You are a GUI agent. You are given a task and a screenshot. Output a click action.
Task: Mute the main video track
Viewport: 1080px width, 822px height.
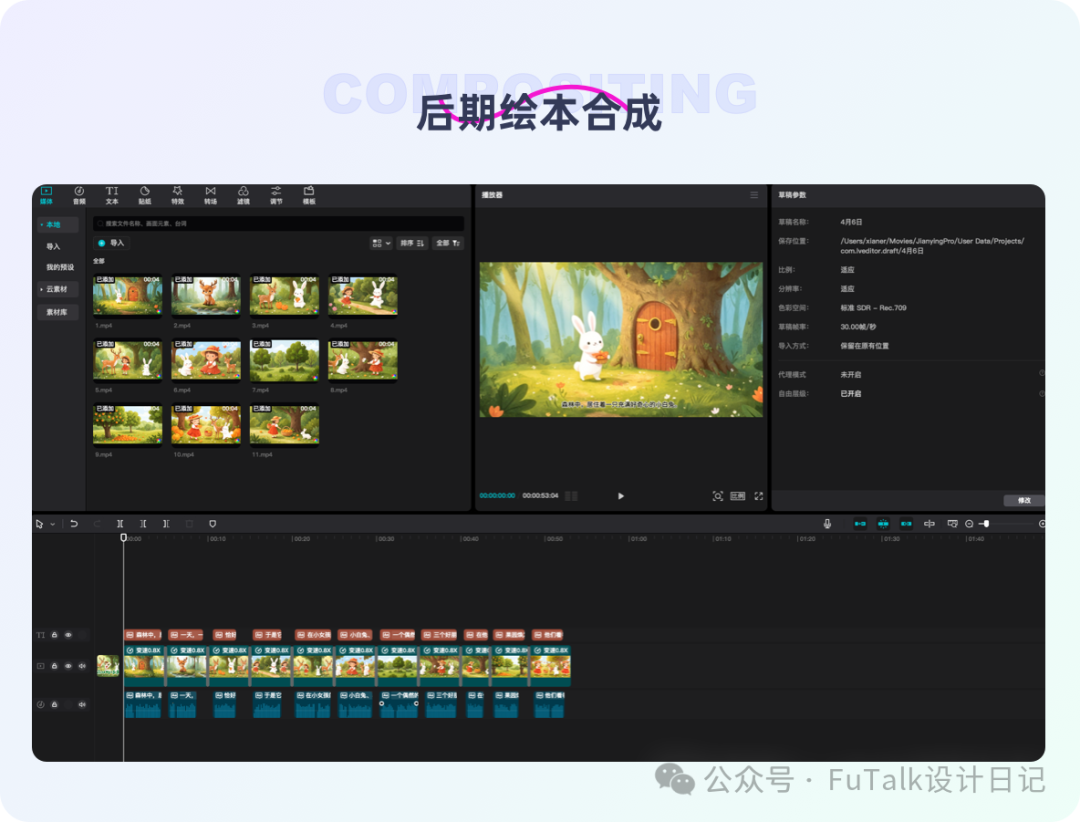click(82, 666)
